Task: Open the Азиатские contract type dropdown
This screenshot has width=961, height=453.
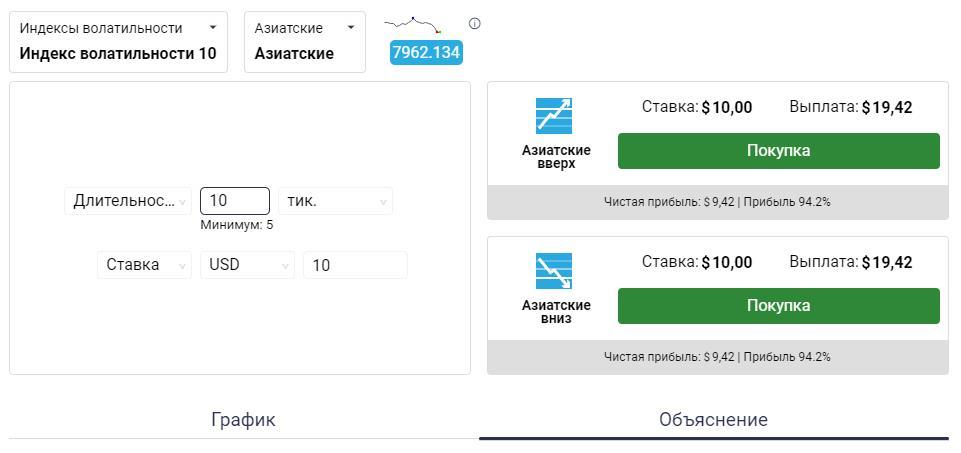Action: pyautogui.click(x=305, y=41)
